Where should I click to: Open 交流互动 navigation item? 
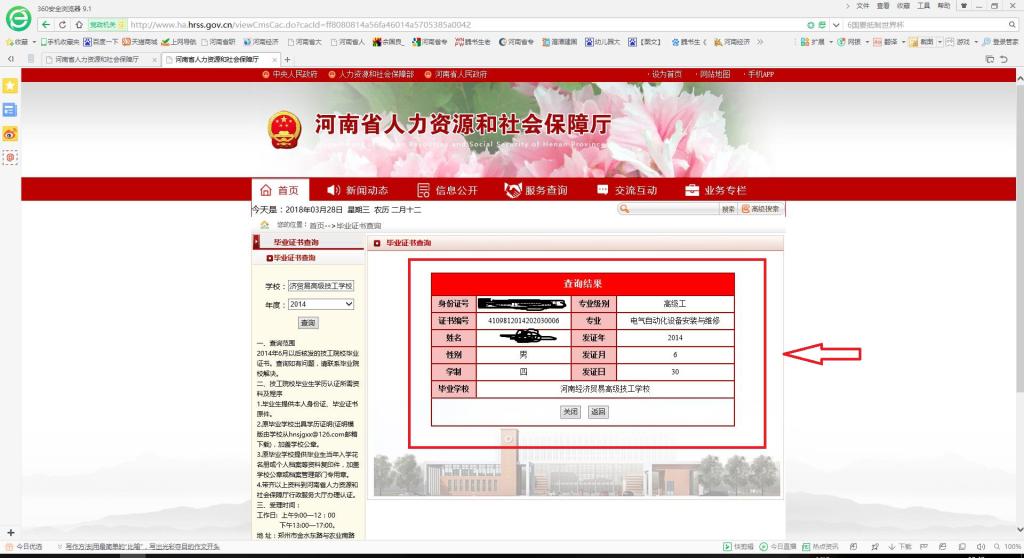tap(627, 190)
